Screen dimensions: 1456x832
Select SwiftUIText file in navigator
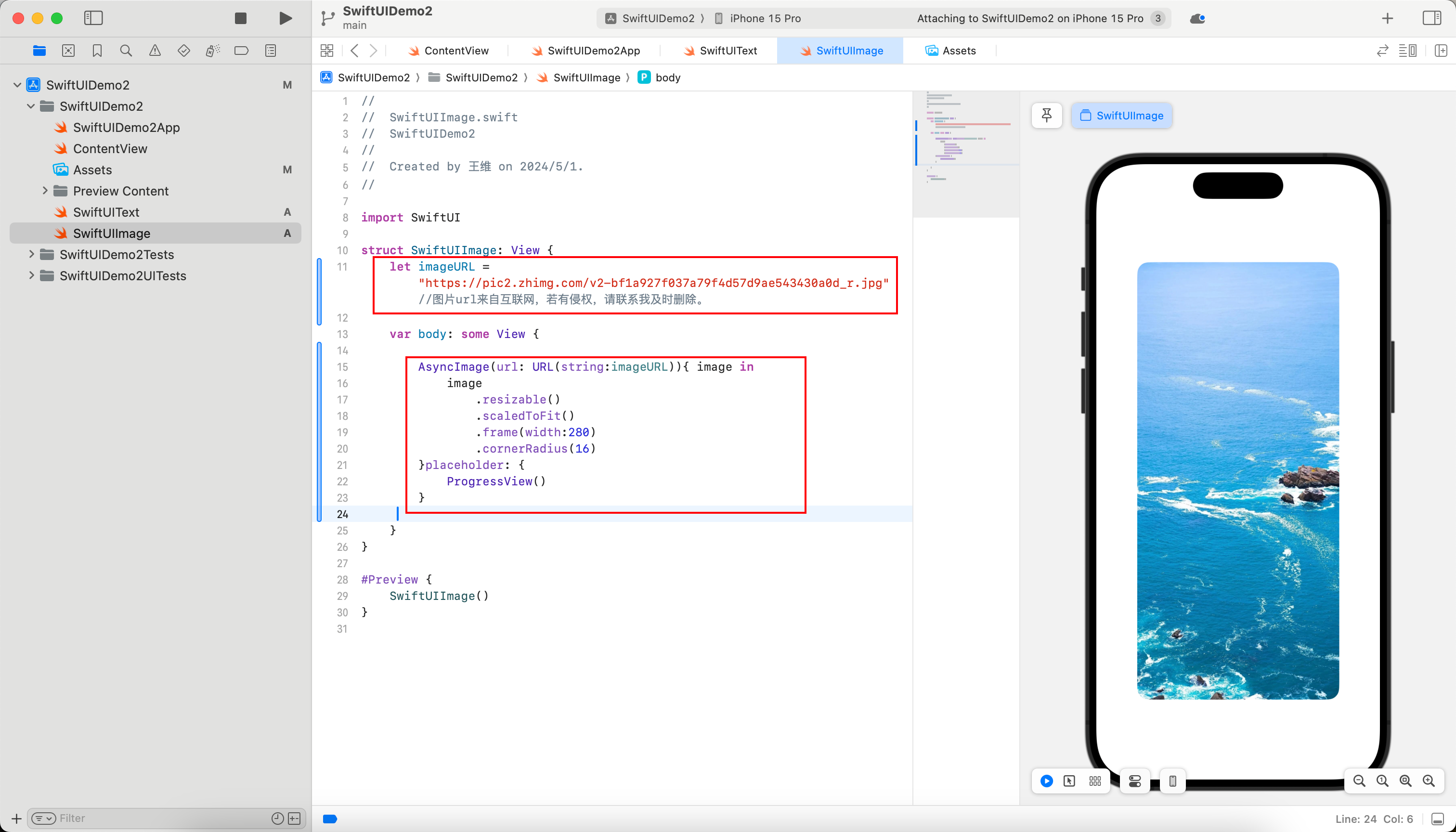coord(107,211)
